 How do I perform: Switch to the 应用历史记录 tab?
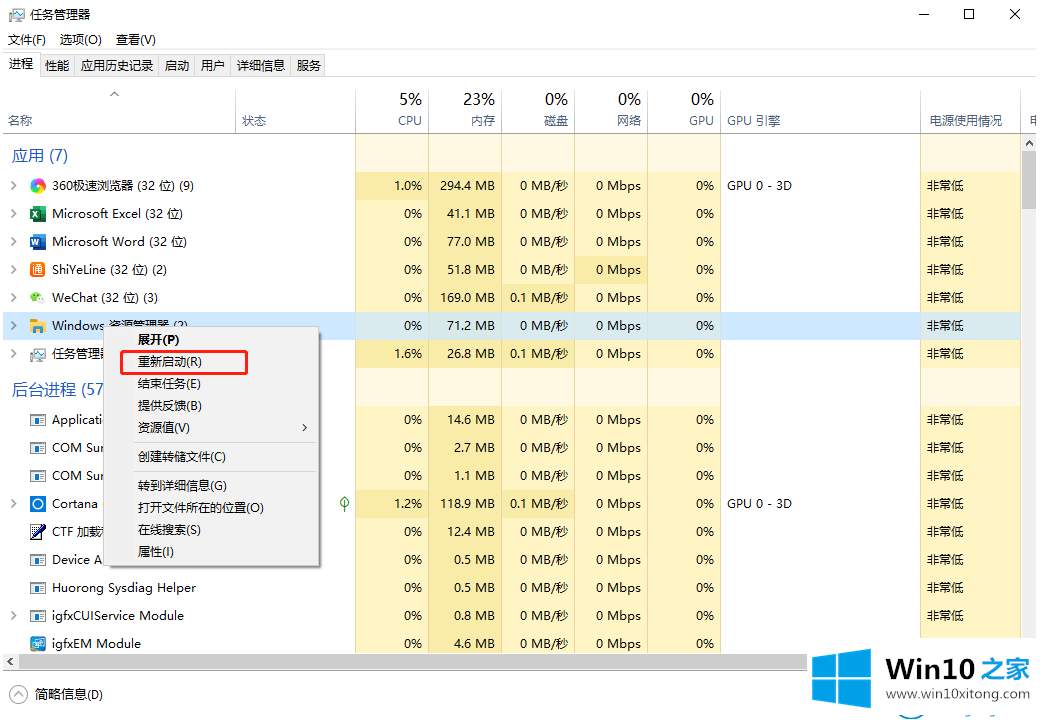pyautogui.click(x=117, y=65)
